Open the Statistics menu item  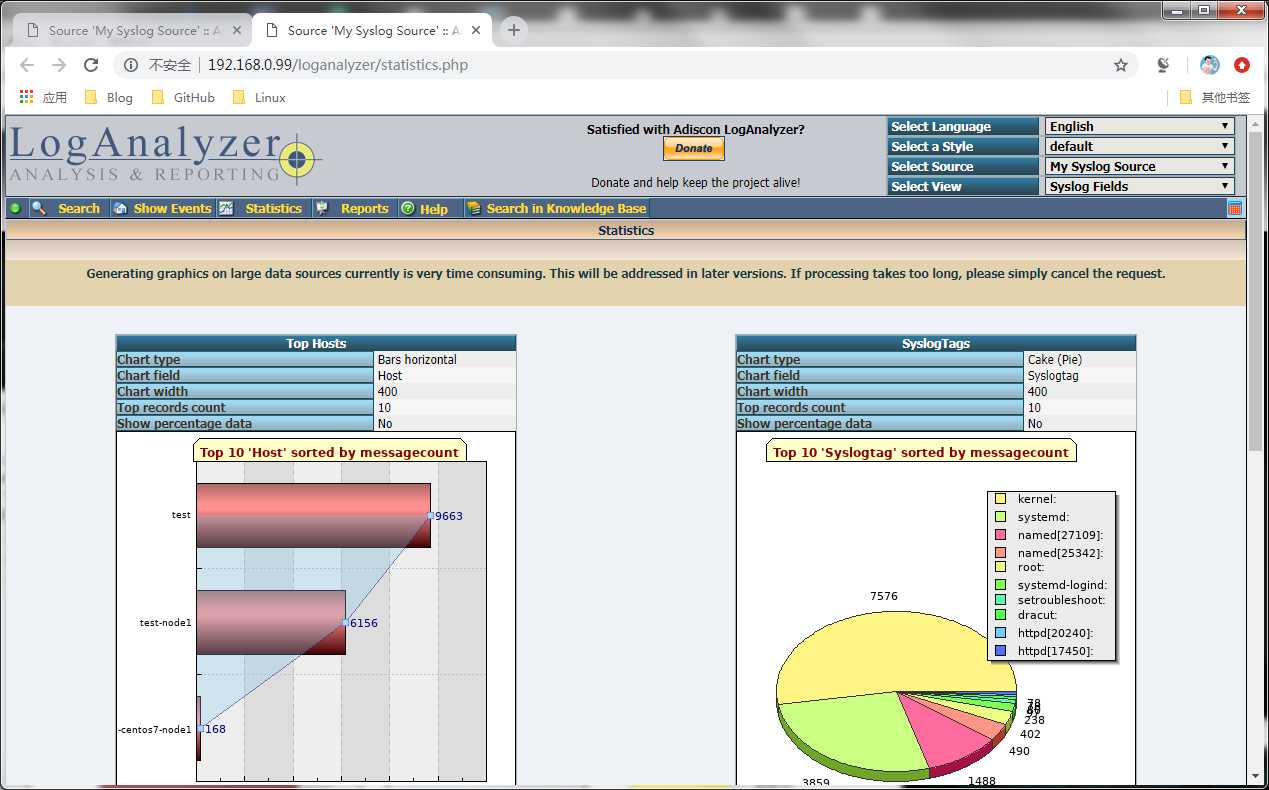273,208
